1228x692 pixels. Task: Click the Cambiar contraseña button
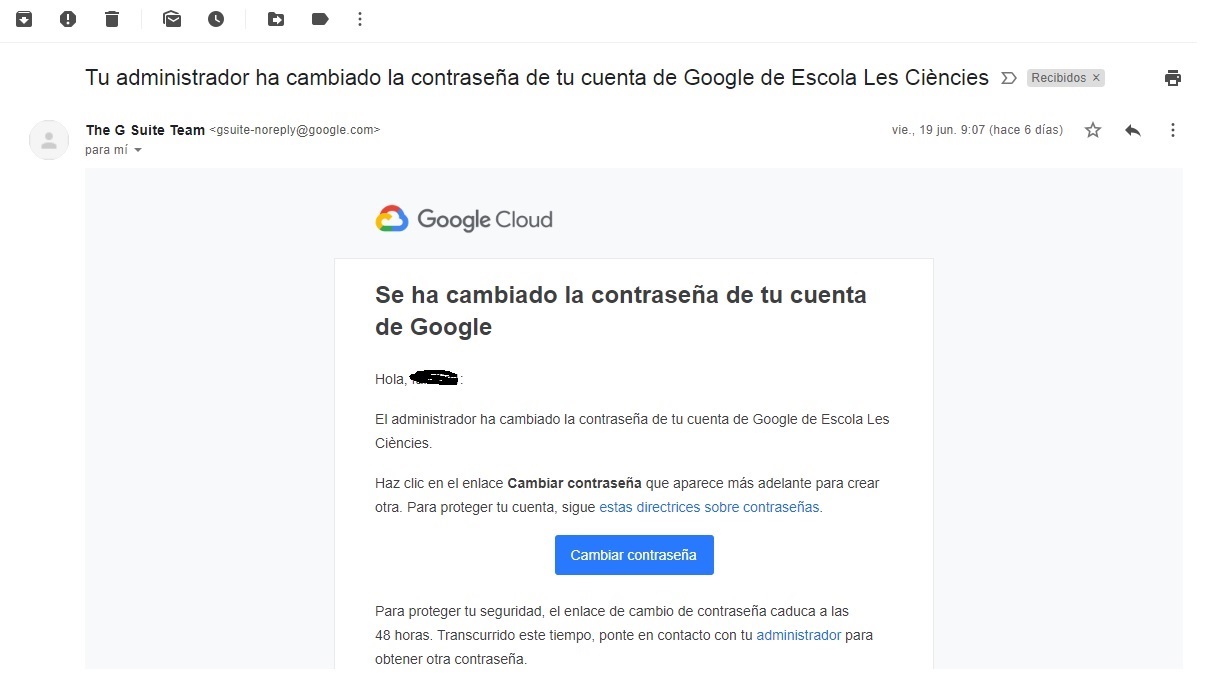tap(634, 555)
